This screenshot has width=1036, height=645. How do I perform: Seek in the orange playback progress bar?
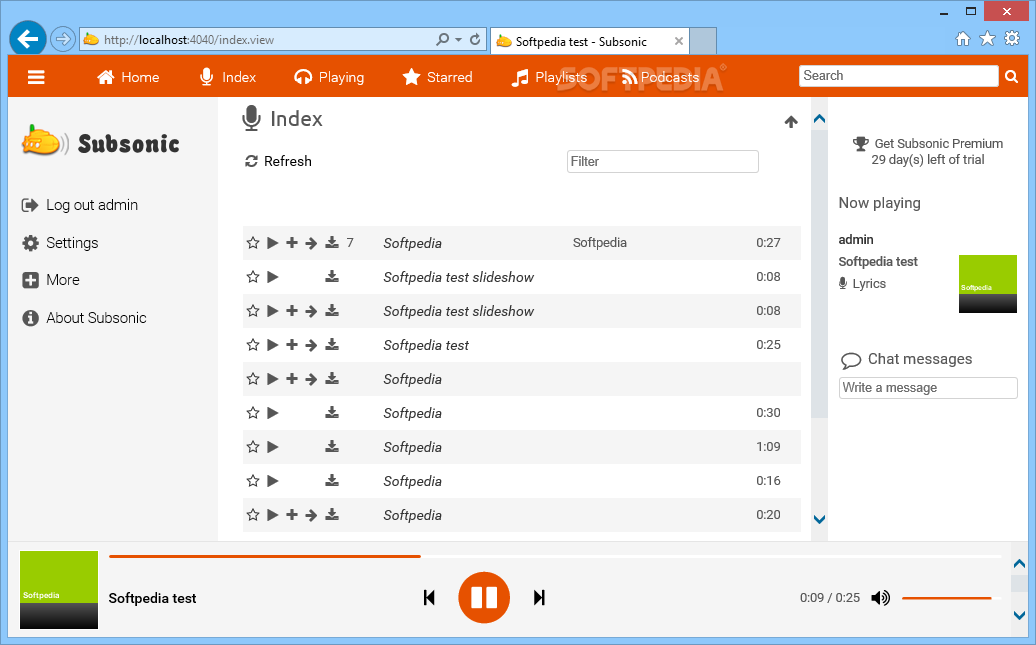(555, 556)
